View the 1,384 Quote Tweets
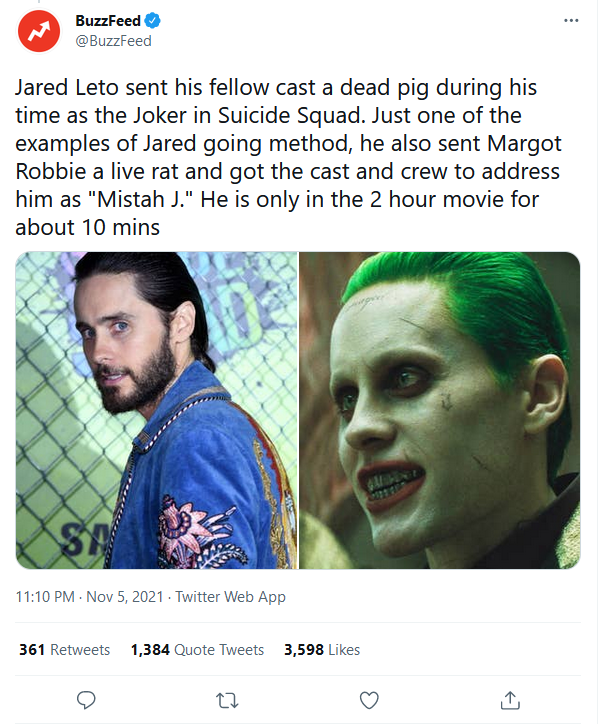Image resolution: width=598 pixels, height=724 pixels. point(197,650)
